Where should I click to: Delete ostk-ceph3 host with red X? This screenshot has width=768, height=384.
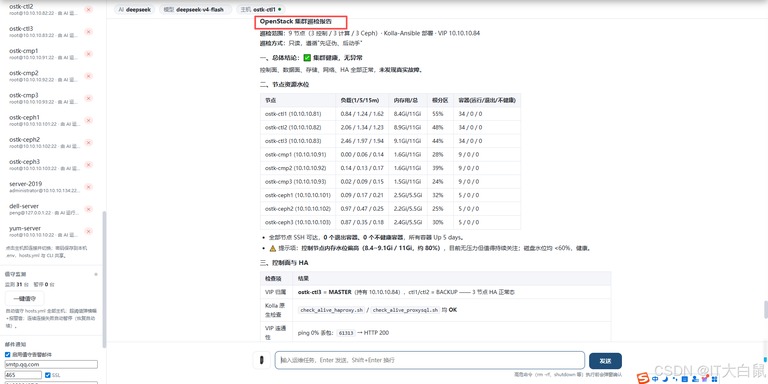click(89, 165)
